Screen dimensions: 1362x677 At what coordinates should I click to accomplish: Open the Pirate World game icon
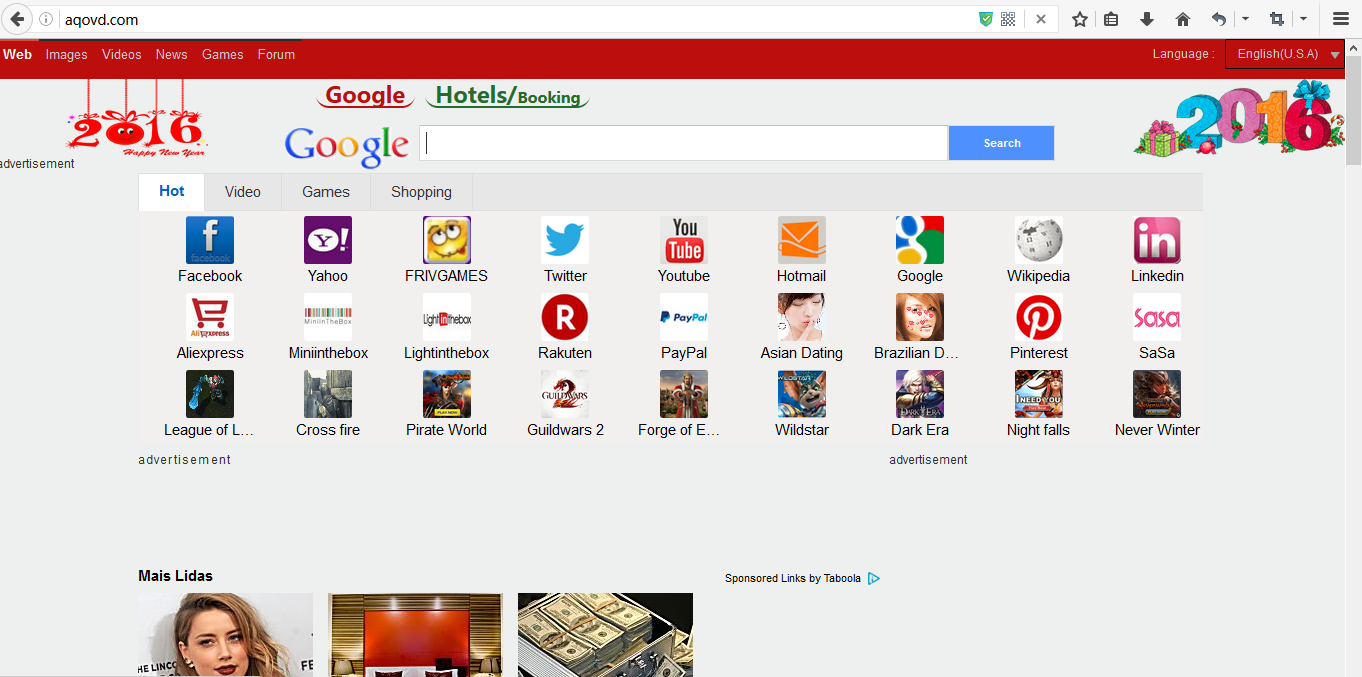(x=446, y=394)
